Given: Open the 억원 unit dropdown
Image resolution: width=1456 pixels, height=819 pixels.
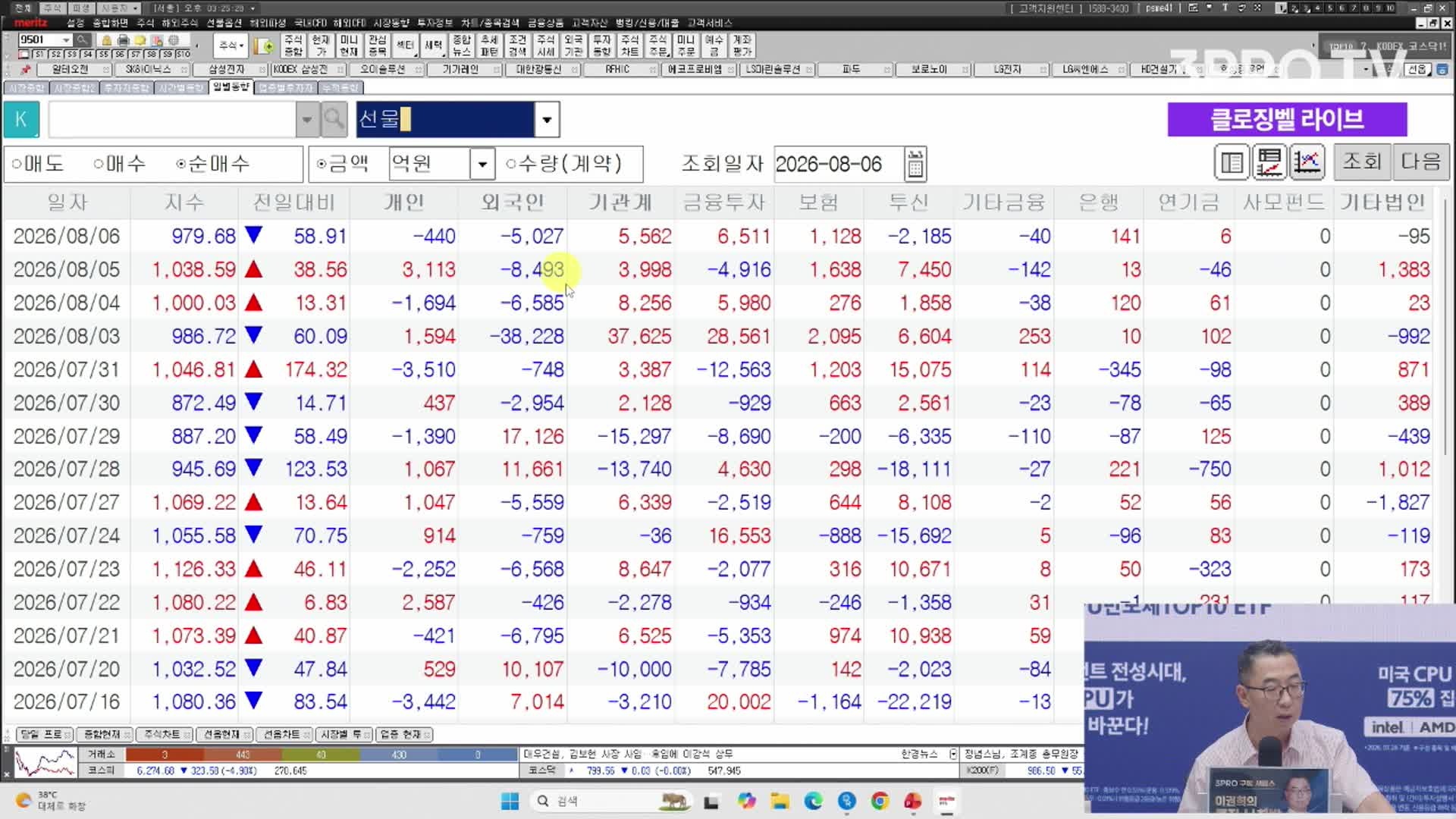Looking at the screenshot, I should click(482, 164).
